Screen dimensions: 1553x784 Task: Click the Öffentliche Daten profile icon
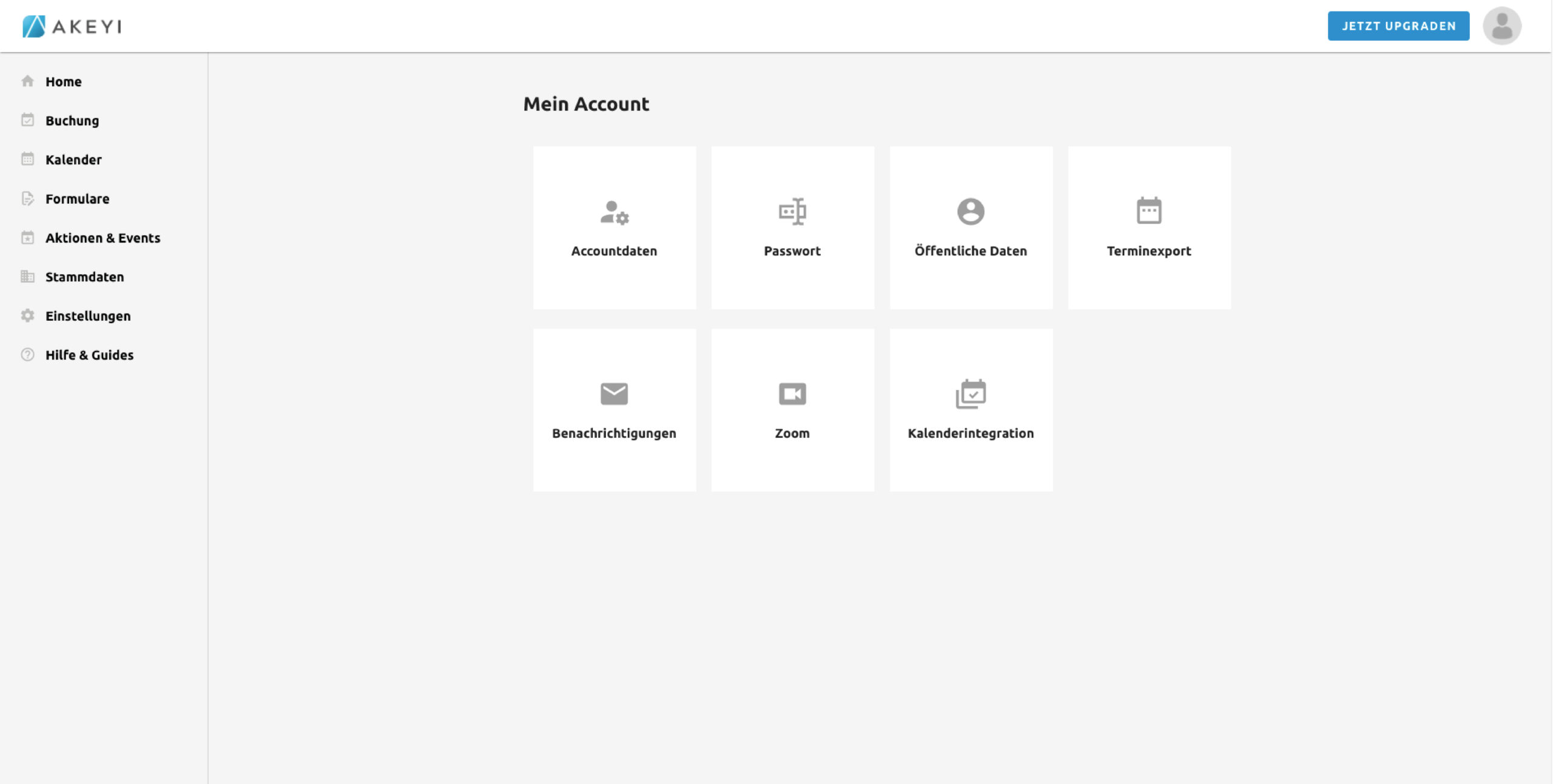pos(971,212)
